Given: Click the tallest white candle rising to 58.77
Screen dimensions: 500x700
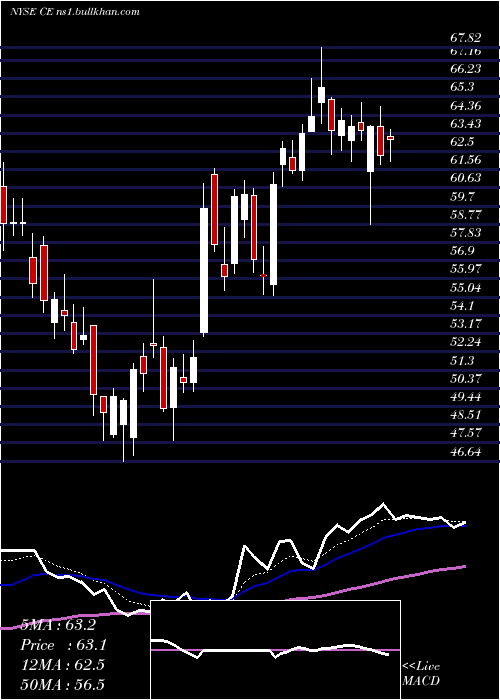Looking at the screenshot, I should (x=204, y=270).
